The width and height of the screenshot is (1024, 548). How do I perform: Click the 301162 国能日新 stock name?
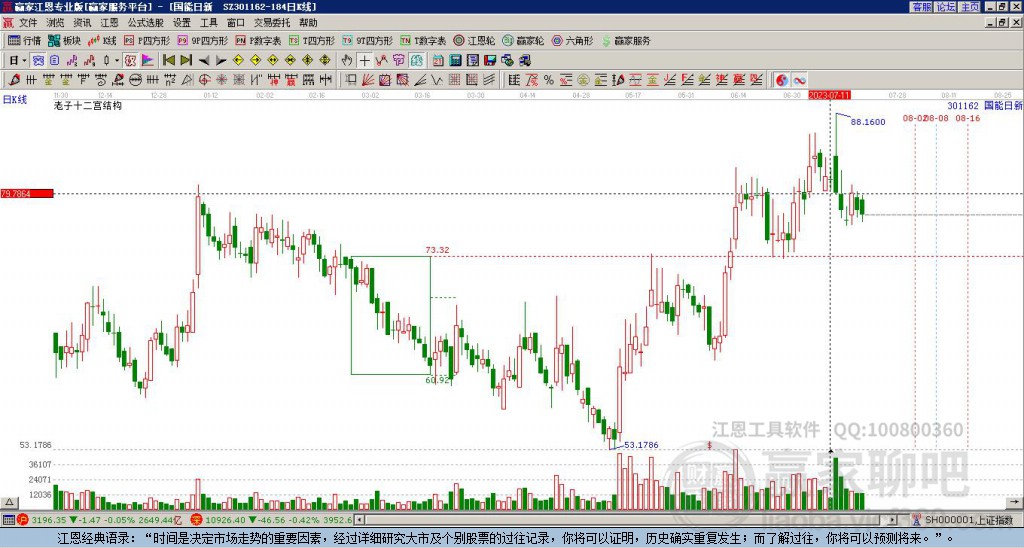[x=985, y=105]
